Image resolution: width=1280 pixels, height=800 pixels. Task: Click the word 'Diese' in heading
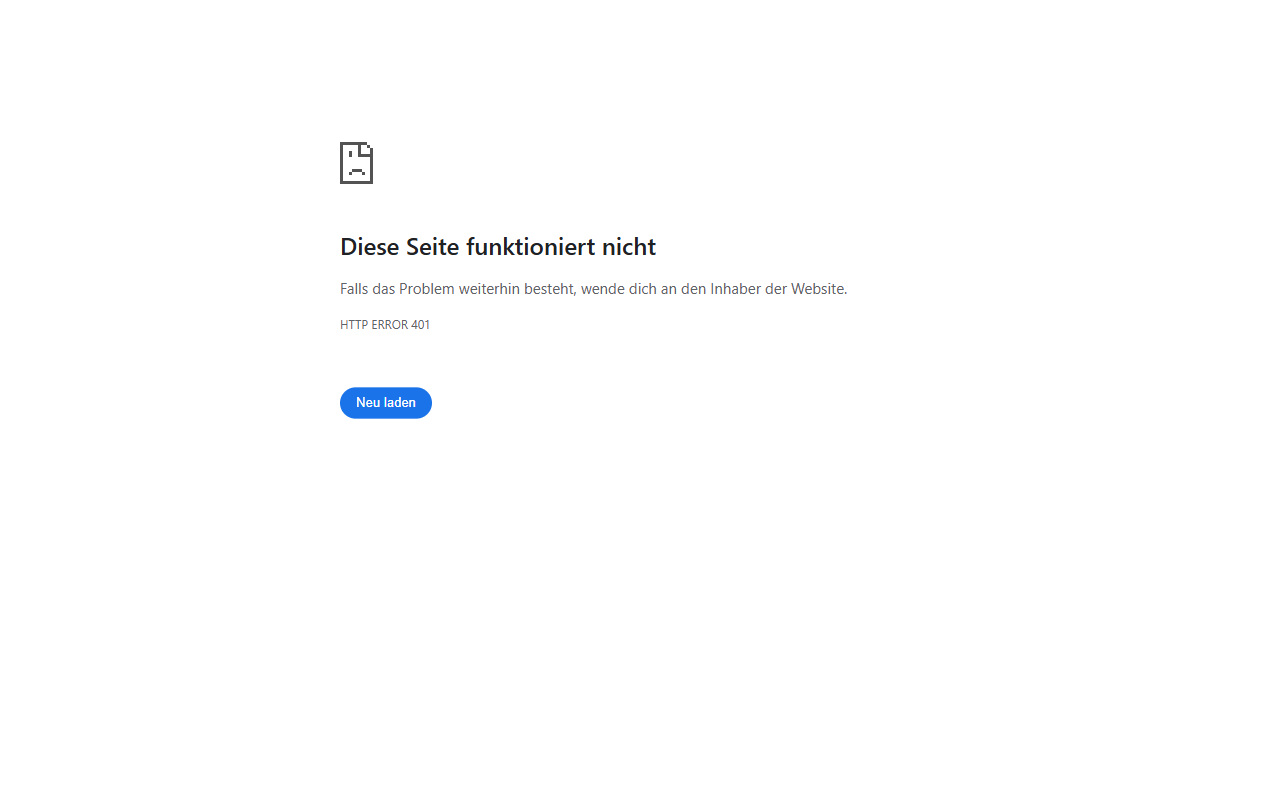pos(370,247)
